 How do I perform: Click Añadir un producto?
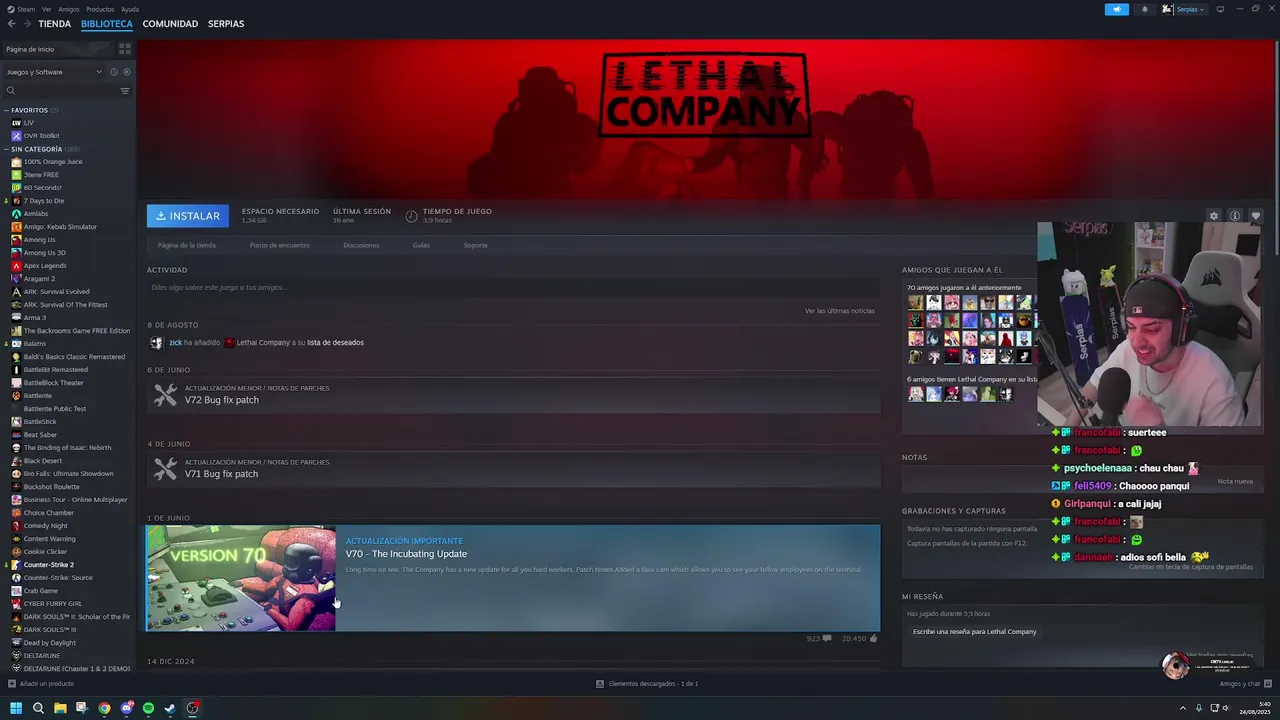coord(41,684)
